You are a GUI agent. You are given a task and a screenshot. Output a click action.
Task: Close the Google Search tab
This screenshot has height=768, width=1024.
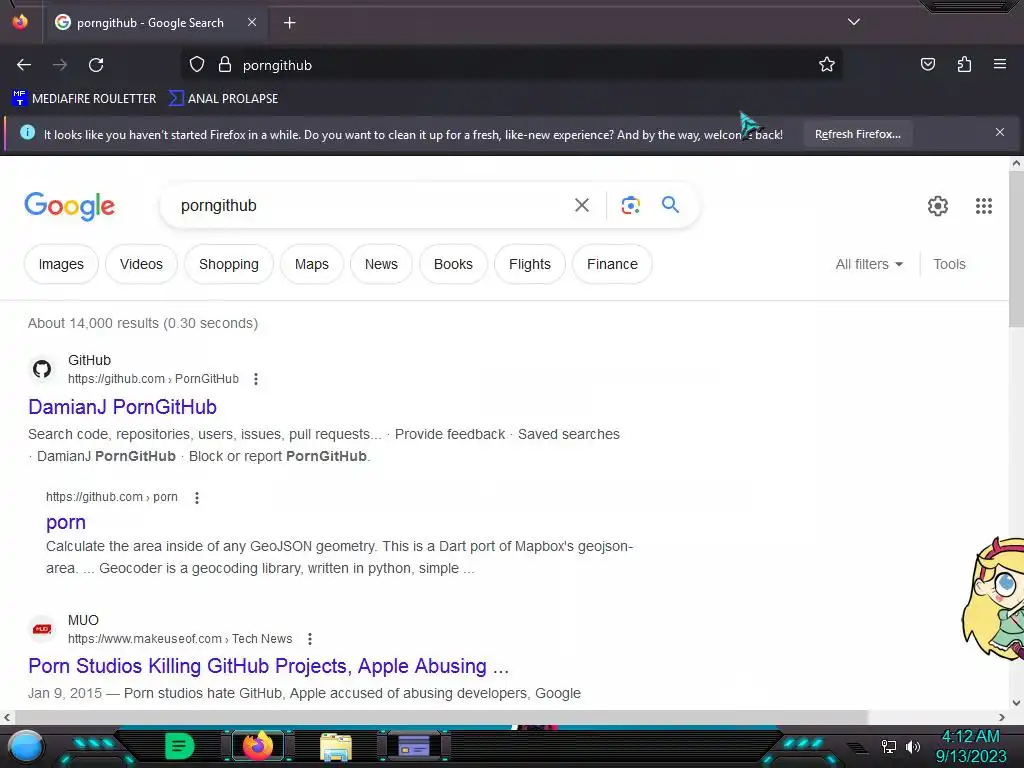252,22
